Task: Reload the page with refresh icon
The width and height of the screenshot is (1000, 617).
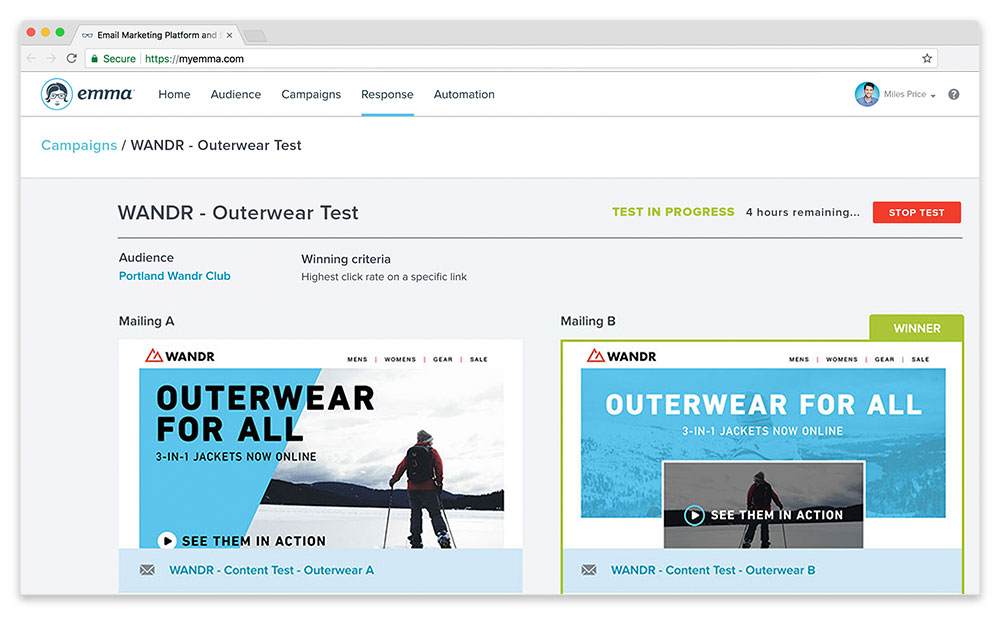Action: click(72, 59)
